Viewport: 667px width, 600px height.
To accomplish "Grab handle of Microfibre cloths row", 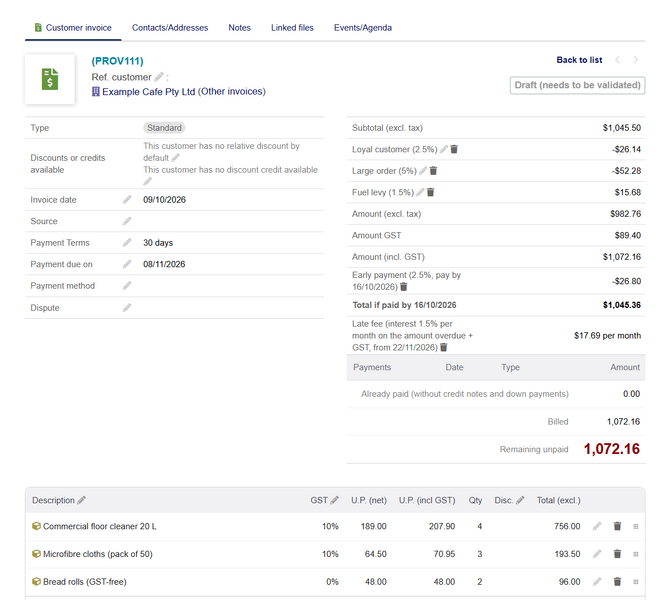I will [636, 554].
